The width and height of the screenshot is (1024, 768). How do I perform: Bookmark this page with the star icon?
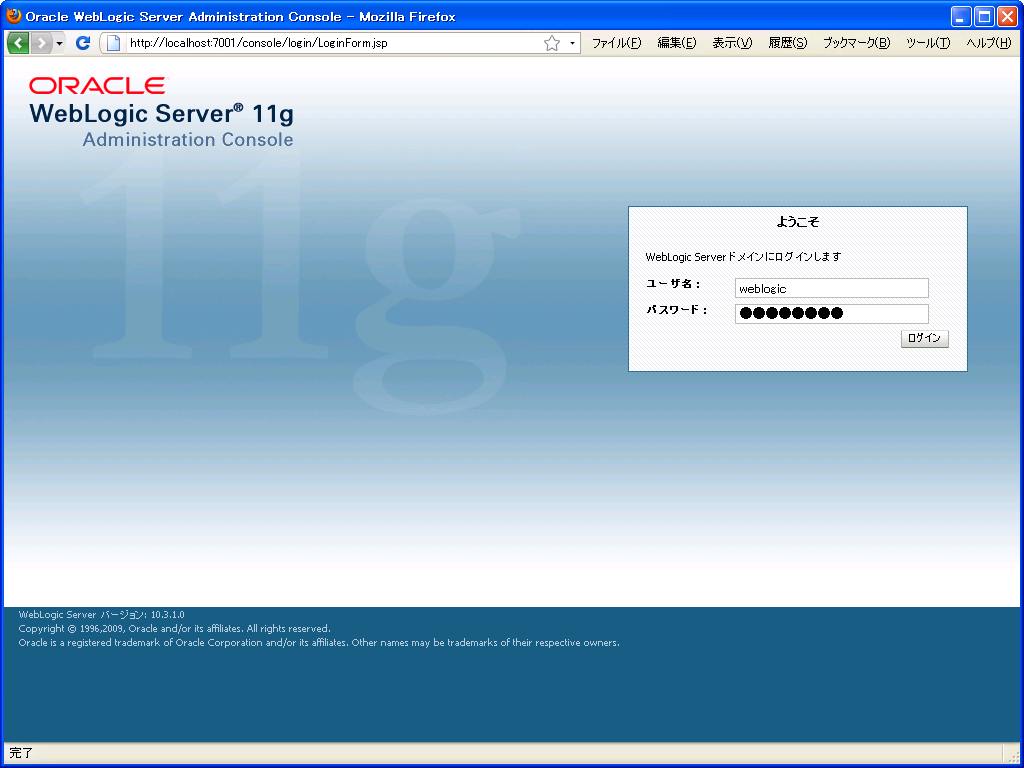552,43
